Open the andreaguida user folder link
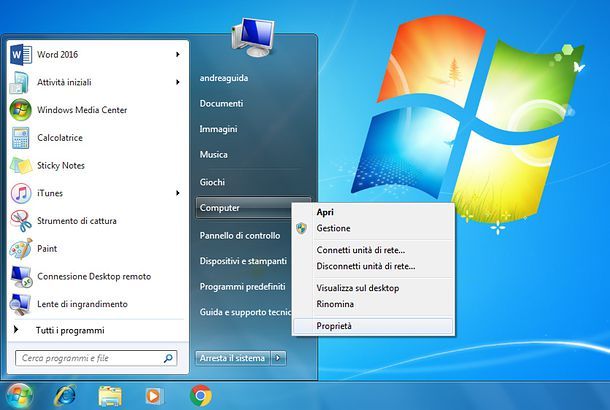610x410 pixels. pos(224,78)
